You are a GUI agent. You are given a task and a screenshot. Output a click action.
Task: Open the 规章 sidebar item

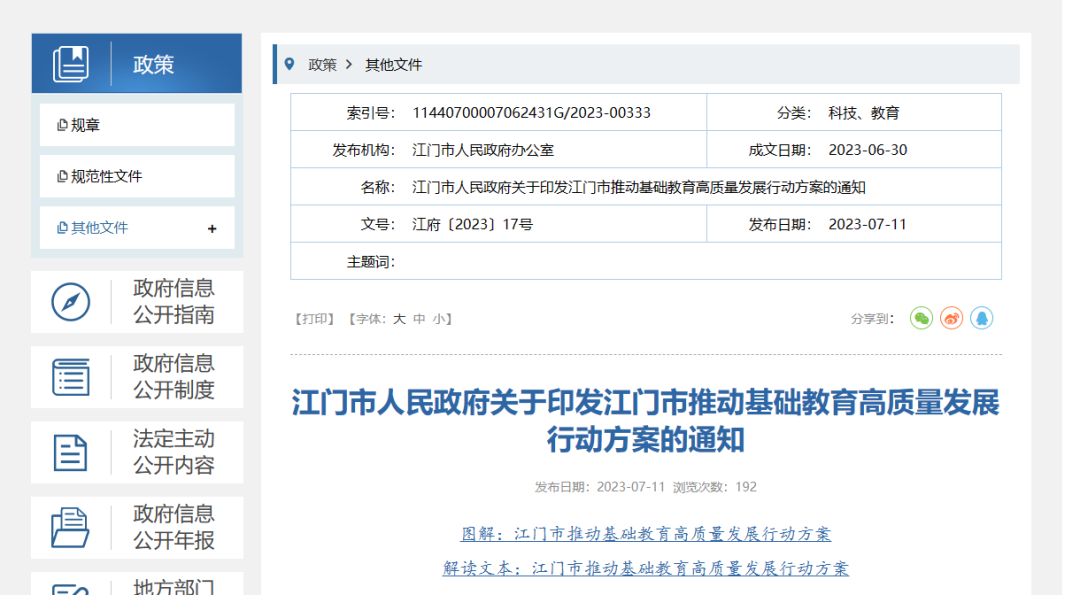[86, 126]
